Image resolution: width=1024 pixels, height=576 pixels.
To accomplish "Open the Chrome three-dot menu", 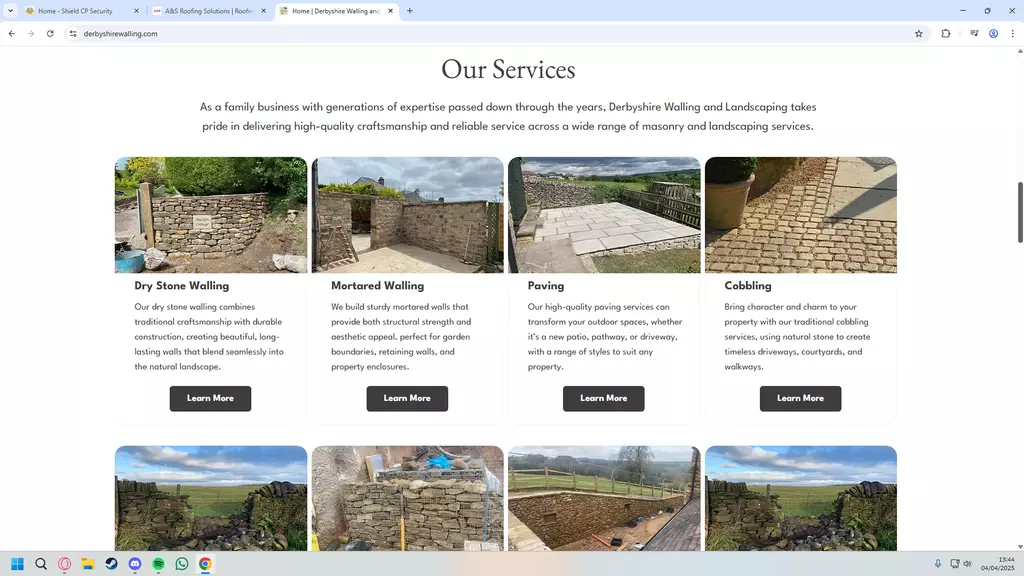I will [x=1012, y=33].
